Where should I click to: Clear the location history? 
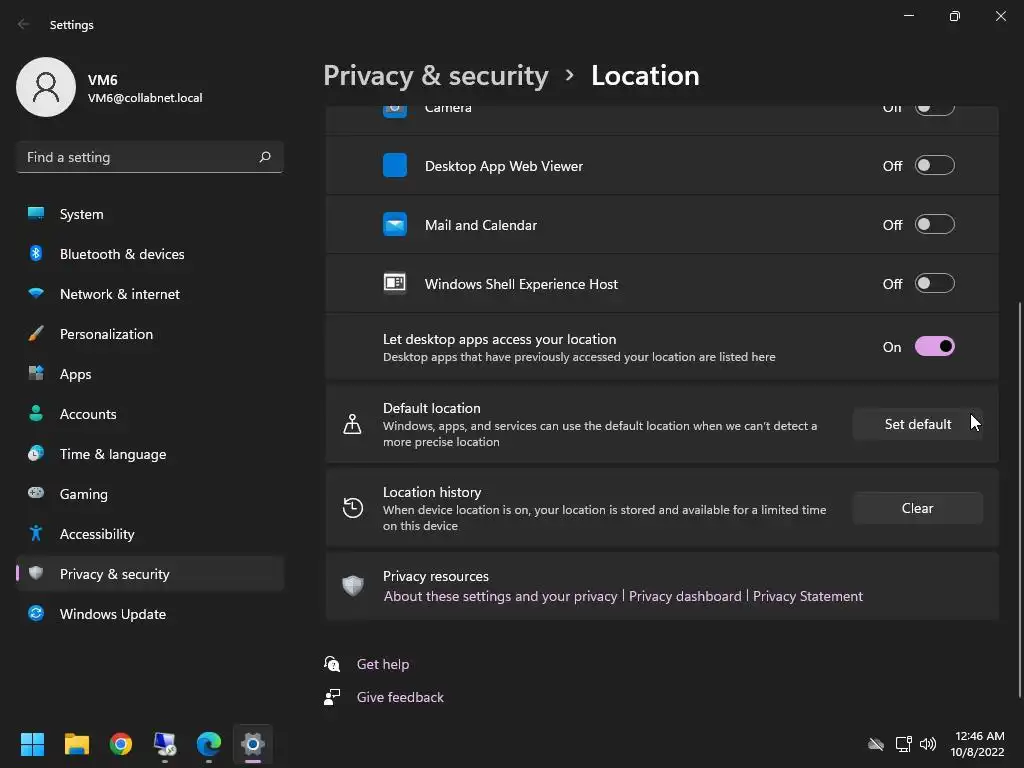[x=918, y=508]
